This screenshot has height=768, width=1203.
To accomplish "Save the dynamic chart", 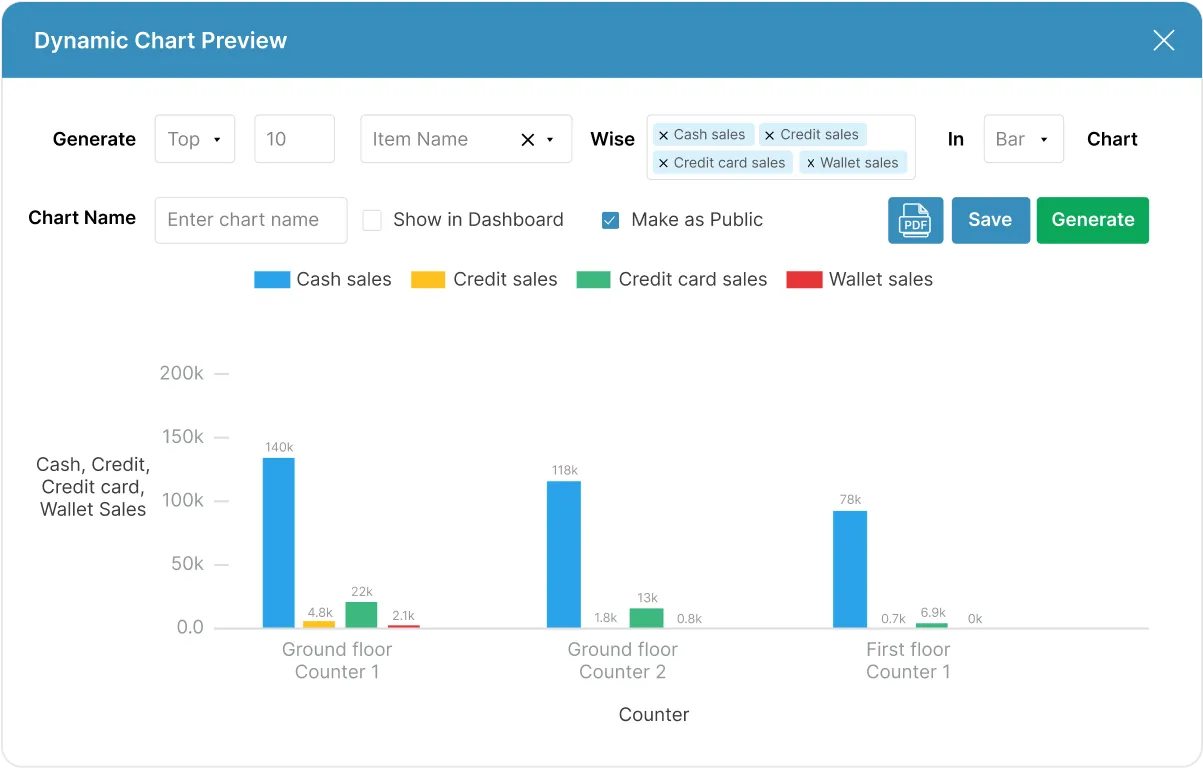I will click(990, 220).
